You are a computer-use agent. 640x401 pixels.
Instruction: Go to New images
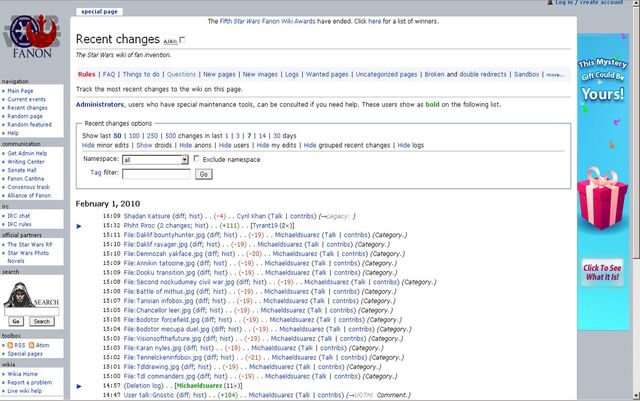[x=260, y=74]
